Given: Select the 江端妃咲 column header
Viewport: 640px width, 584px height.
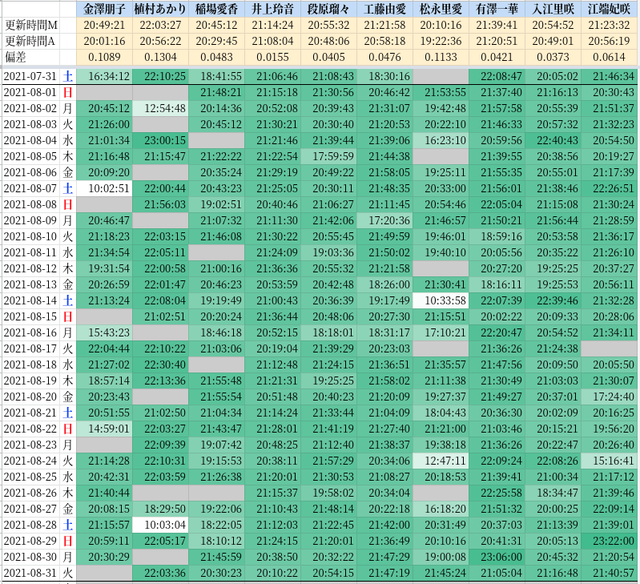Looking at the screenshot, I should [609, 9].
